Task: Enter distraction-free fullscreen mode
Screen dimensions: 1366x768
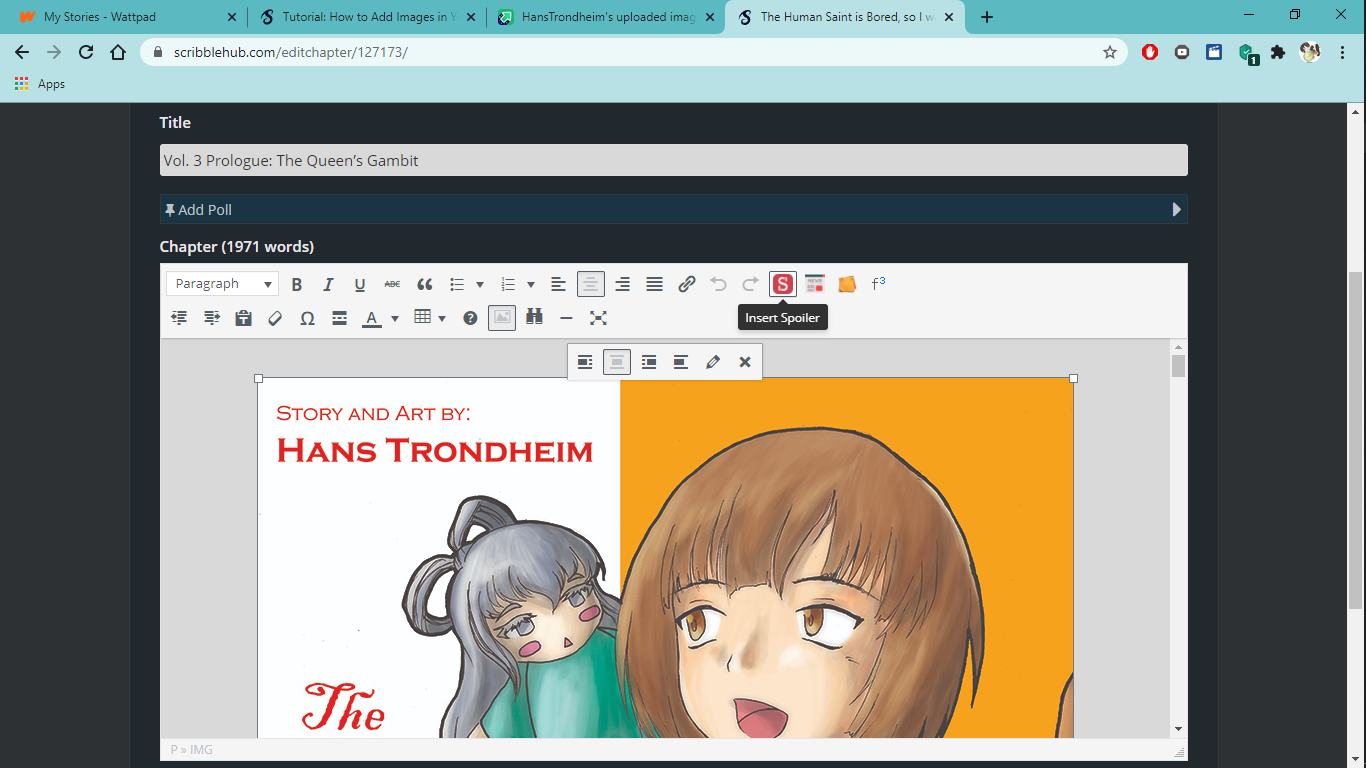Action: pos(598,317)
